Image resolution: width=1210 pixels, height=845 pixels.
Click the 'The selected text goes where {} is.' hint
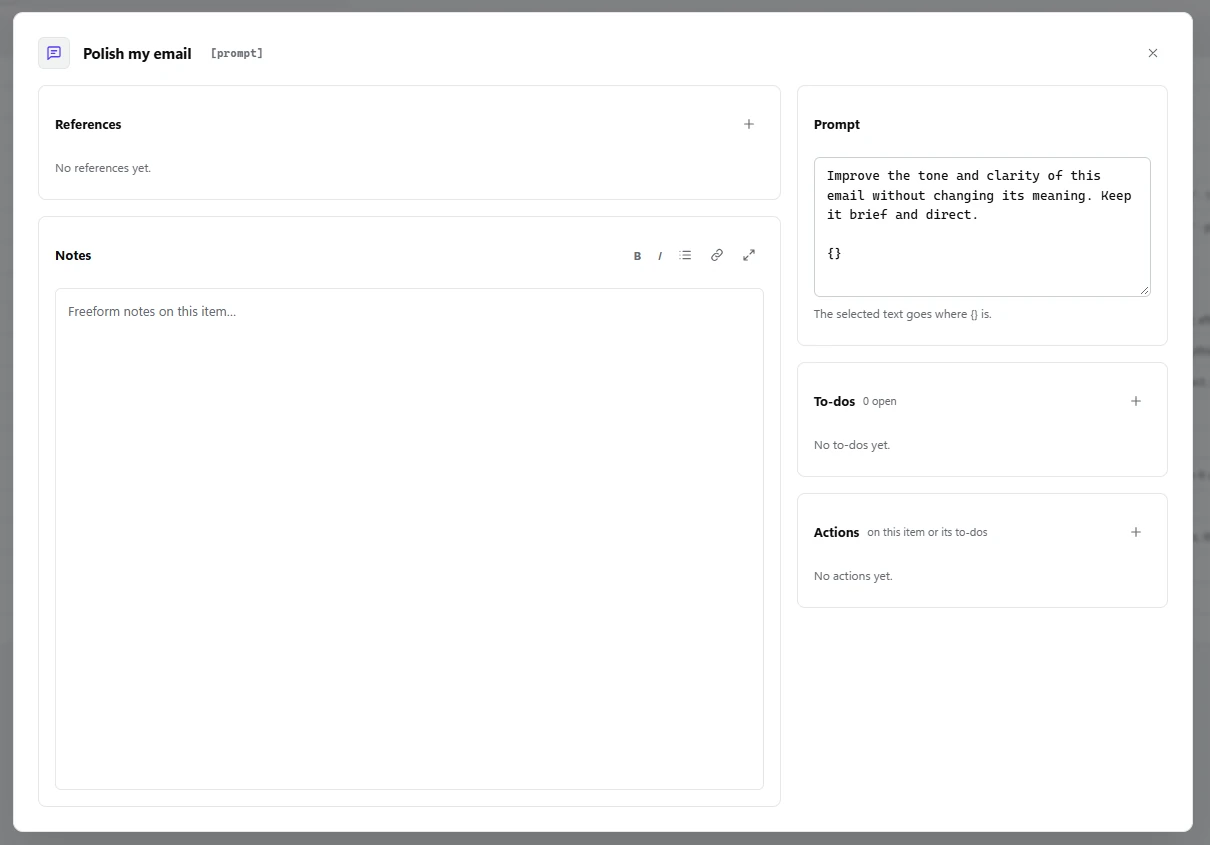click(903, 314)
